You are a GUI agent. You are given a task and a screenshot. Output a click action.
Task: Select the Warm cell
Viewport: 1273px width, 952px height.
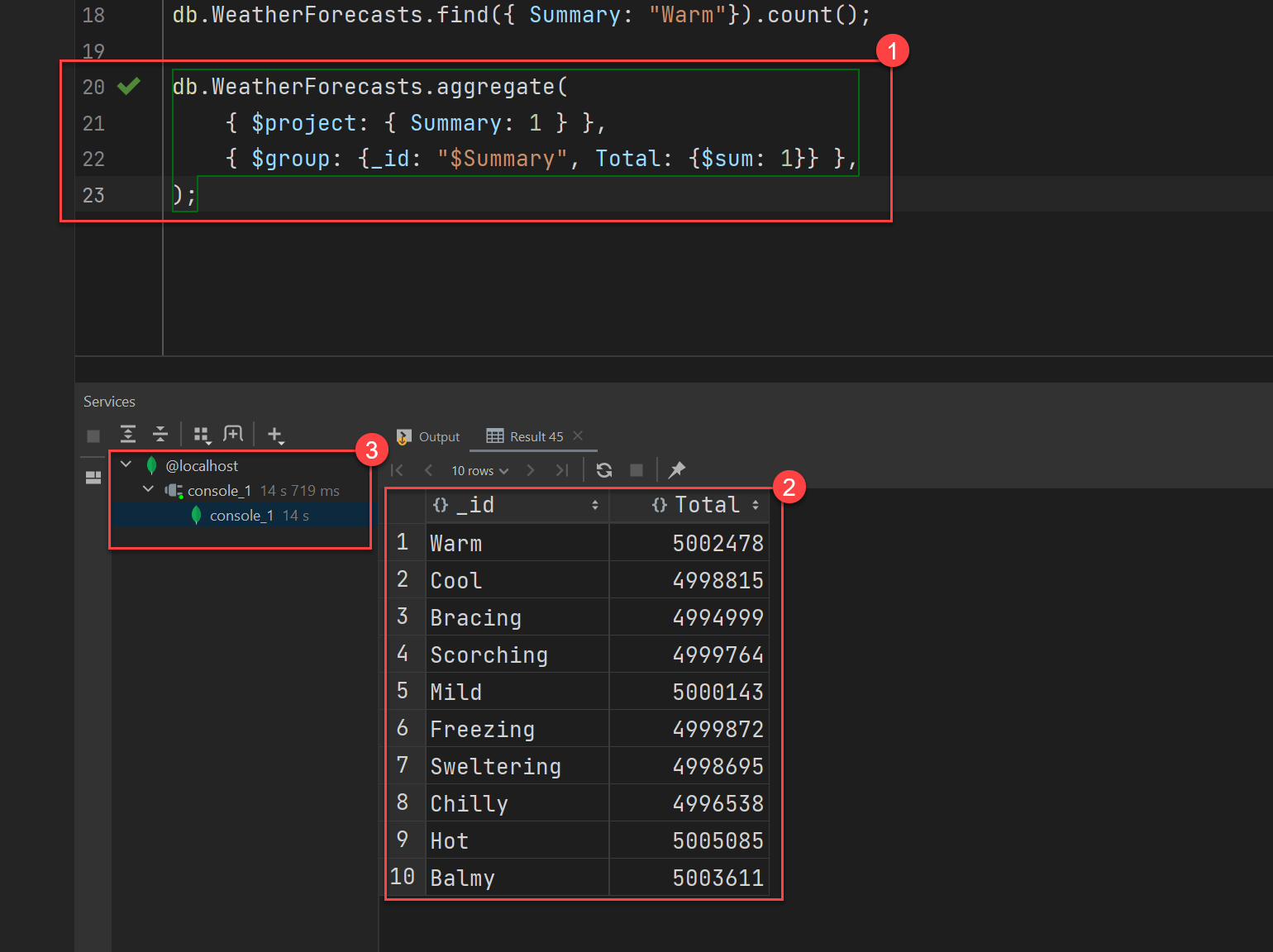coord(517,543)
